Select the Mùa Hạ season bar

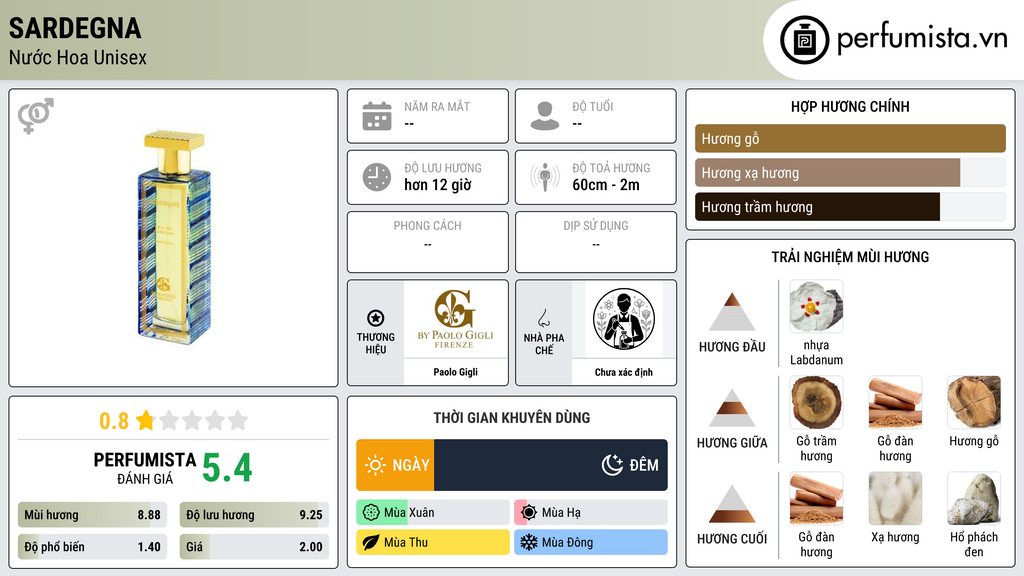pos(590,513)
